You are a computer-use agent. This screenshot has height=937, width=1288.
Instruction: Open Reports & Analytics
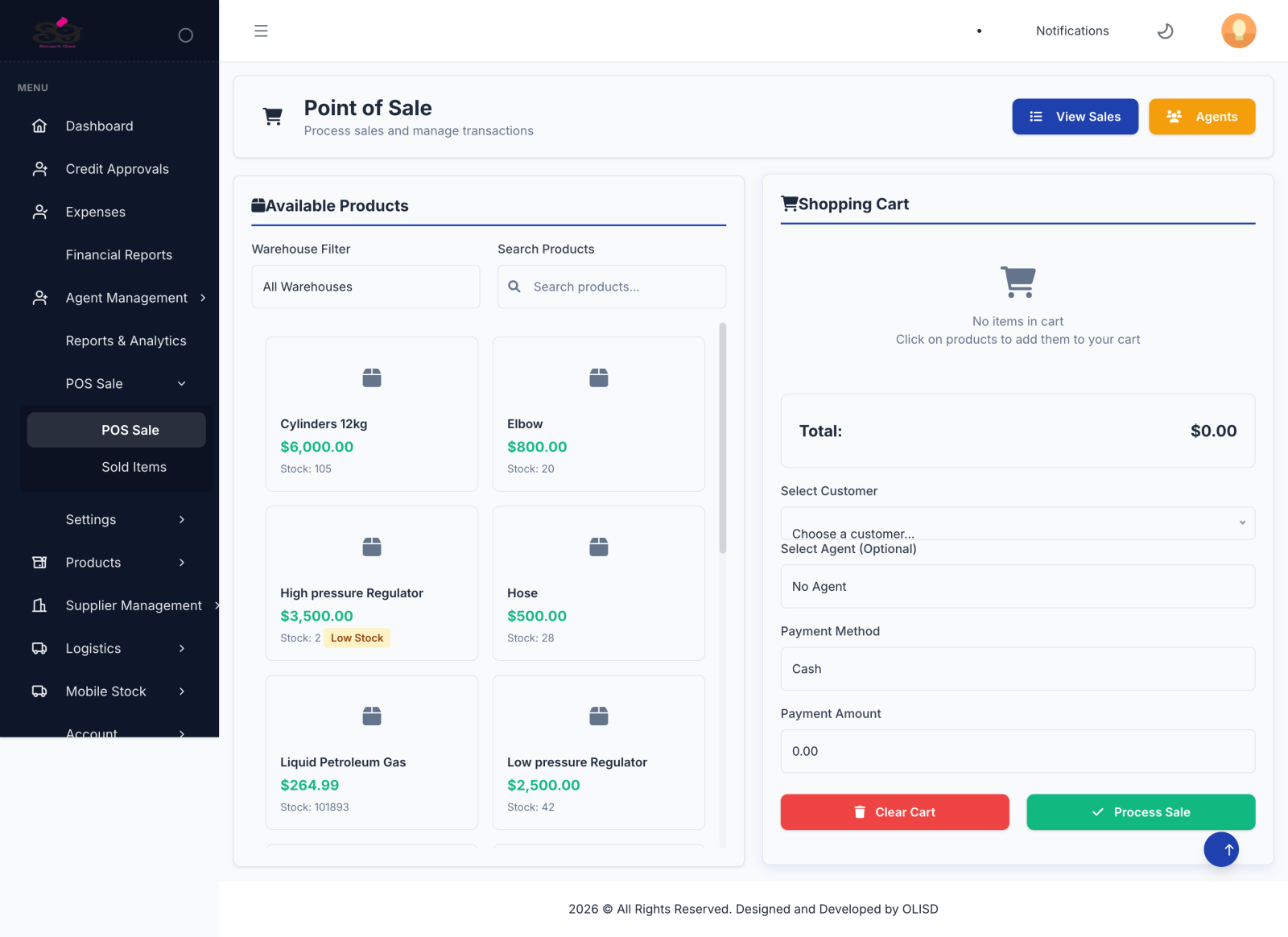(126, 341)
